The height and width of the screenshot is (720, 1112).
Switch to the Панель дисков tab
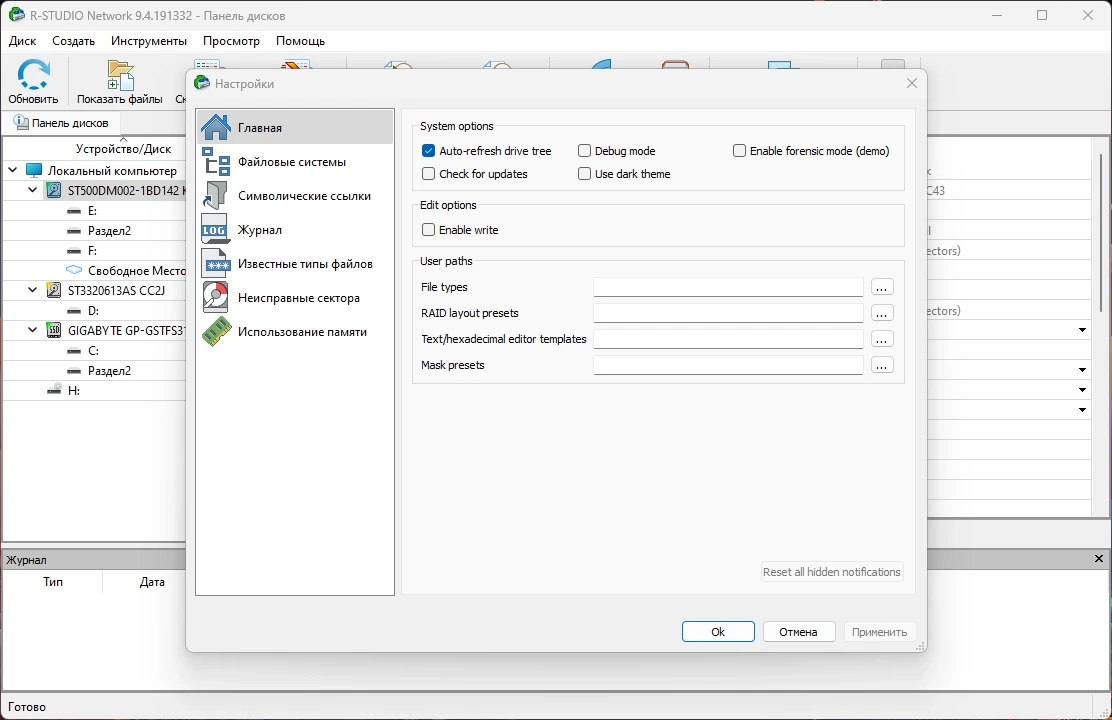click(62, 123)
